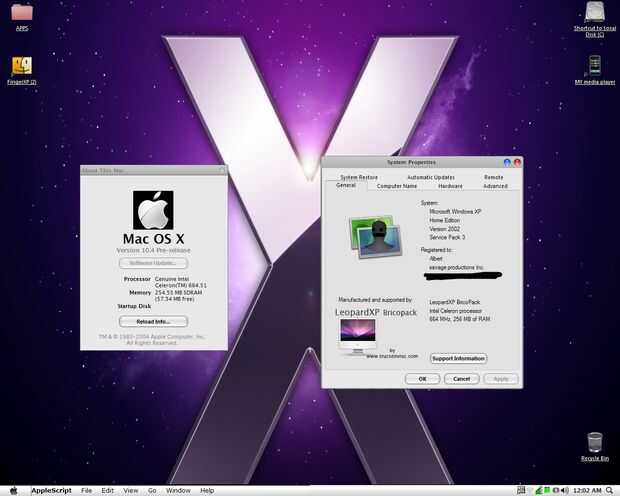Click the Reload Info button
The width and height of the screenshot is (620, 496).
coord(153,322)
